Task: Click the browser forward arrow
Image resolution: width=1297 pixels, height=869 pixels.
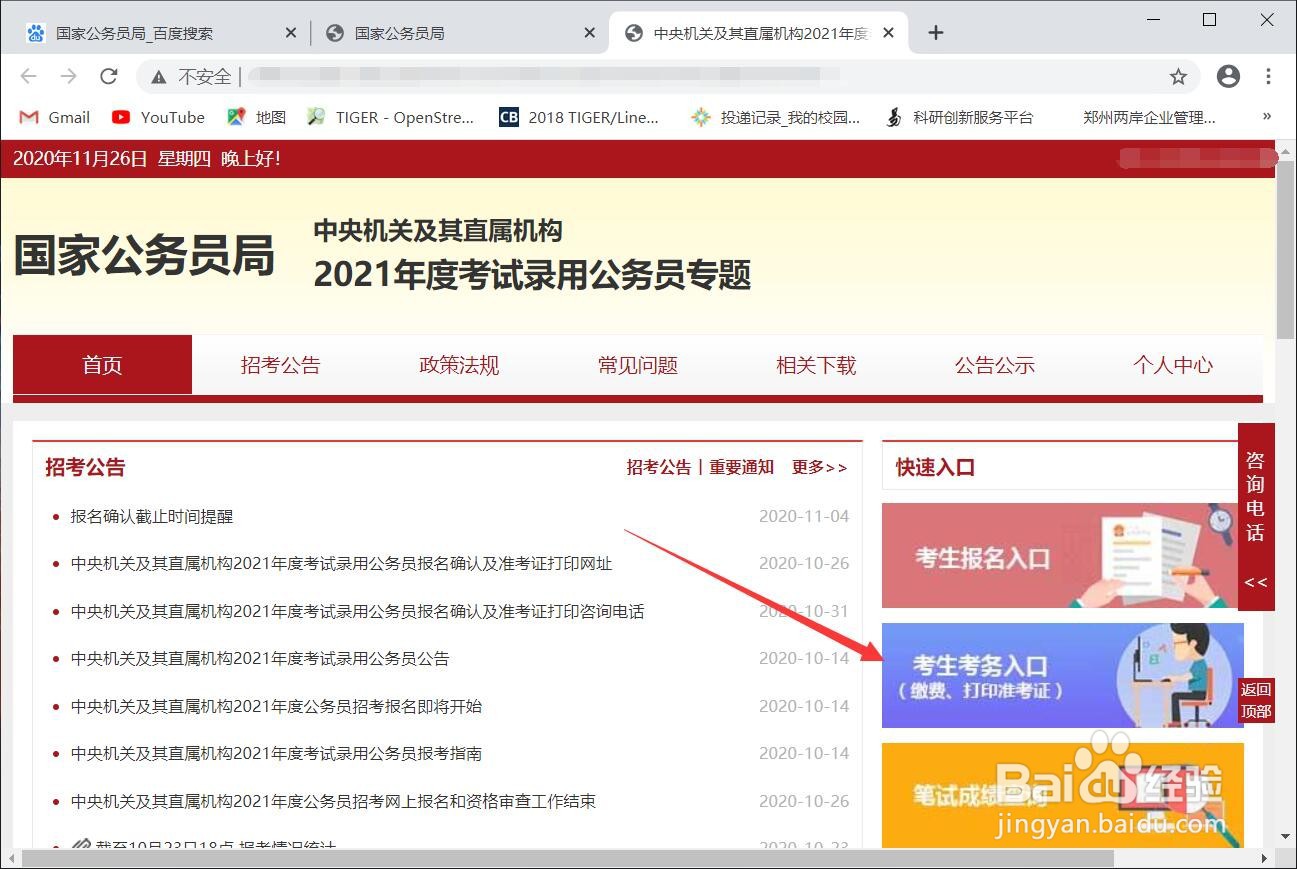Action: point(68,76)
